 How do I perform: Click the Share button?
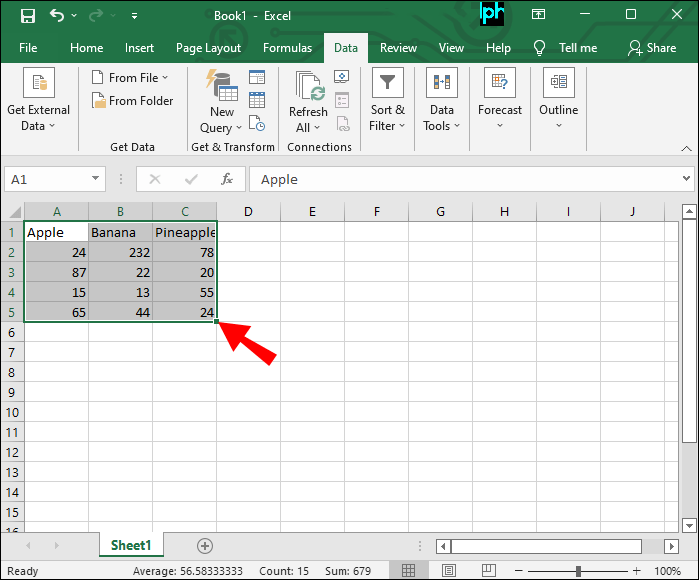point(651,48)
